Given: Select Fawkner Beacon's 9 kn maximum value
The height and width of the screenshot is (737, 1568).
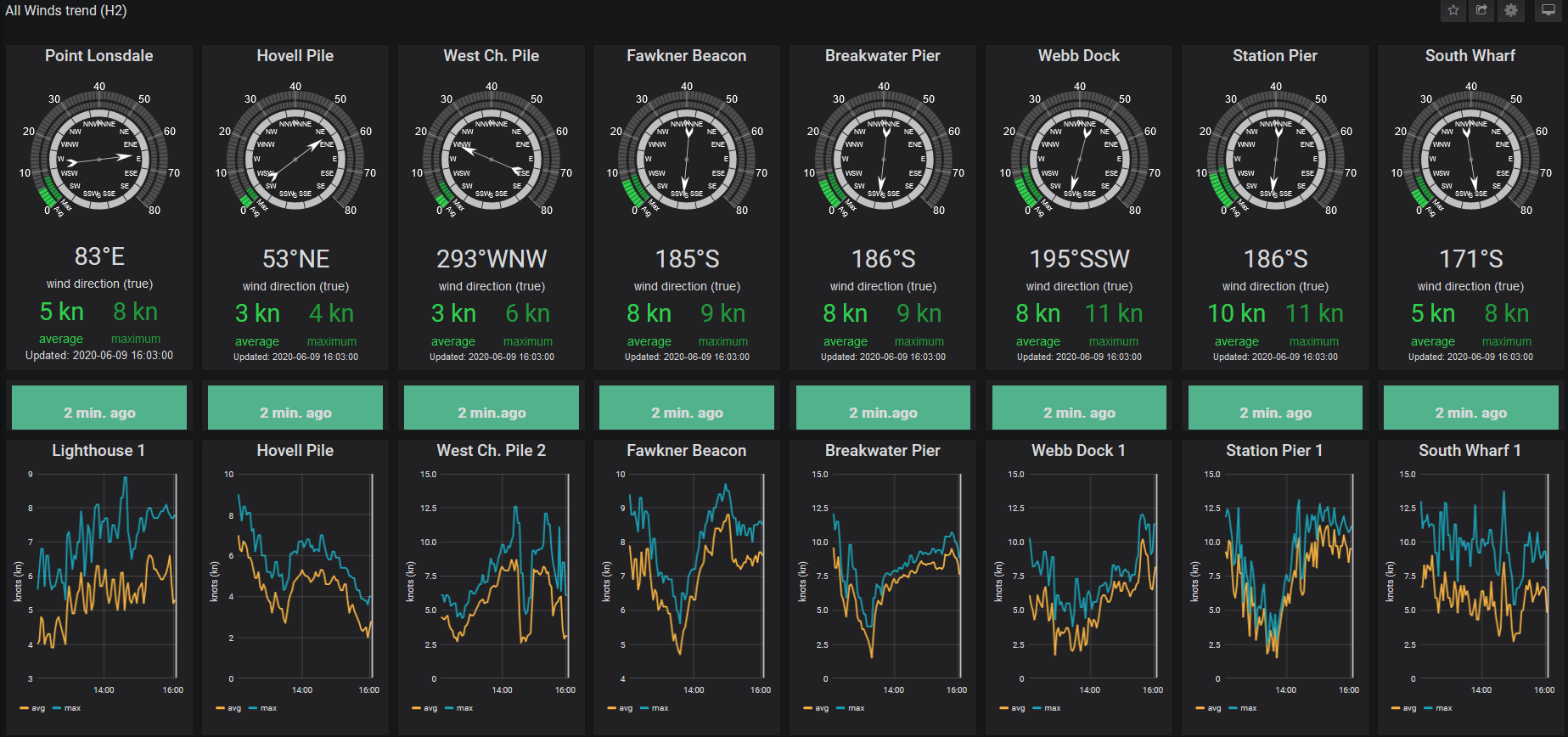Looking at the screenshot, I should tap(722, 313).
